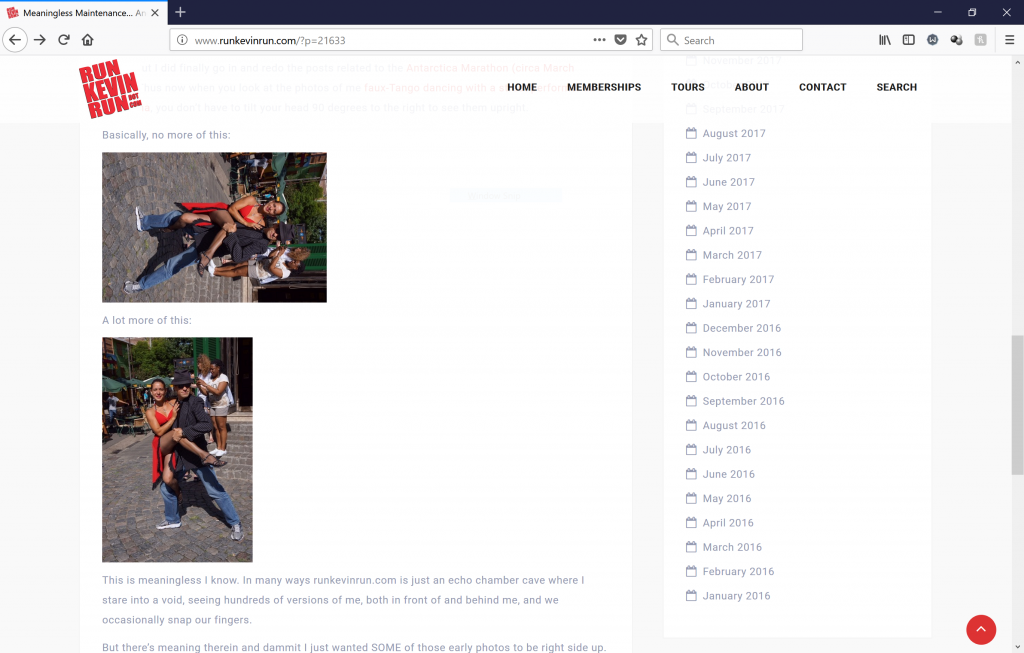Open the Firefox hamburger menu
Image resolution: width=1024 pixels, height=653 pixels.
[x=1009, y=40]
